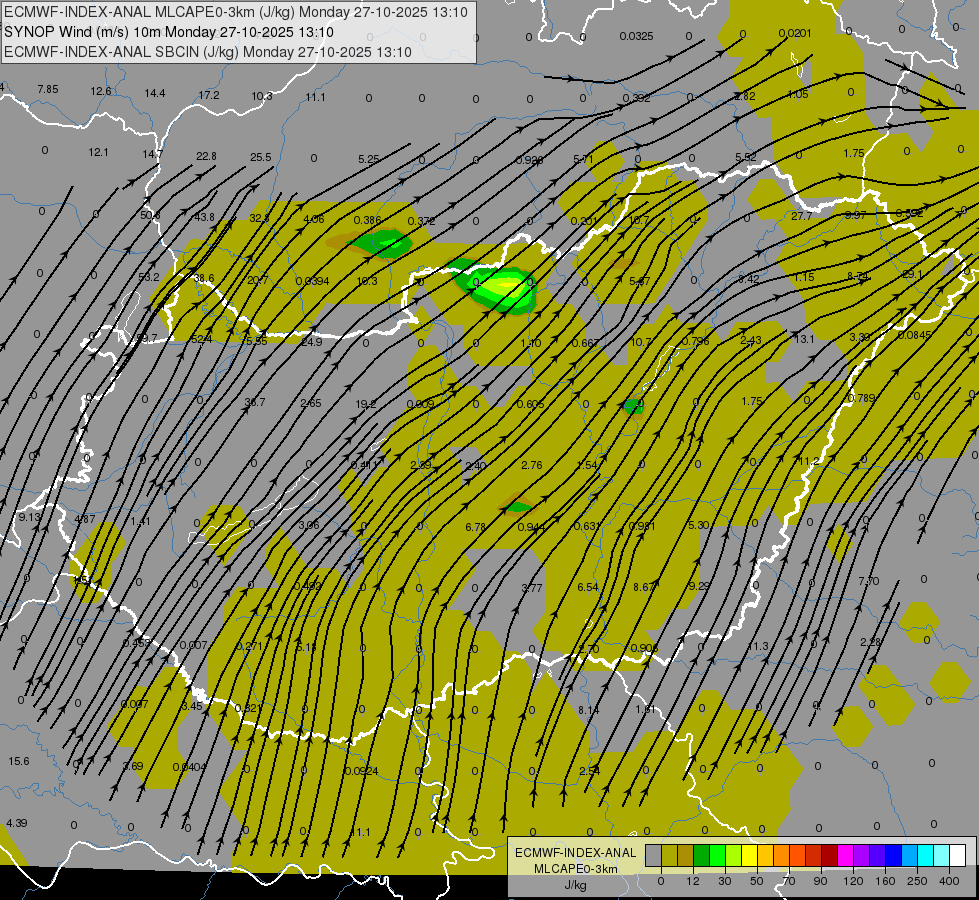Select the grid value 17.2
Image resolution: width=979 pixels, height=900 pixels.
tap(209, 96)
